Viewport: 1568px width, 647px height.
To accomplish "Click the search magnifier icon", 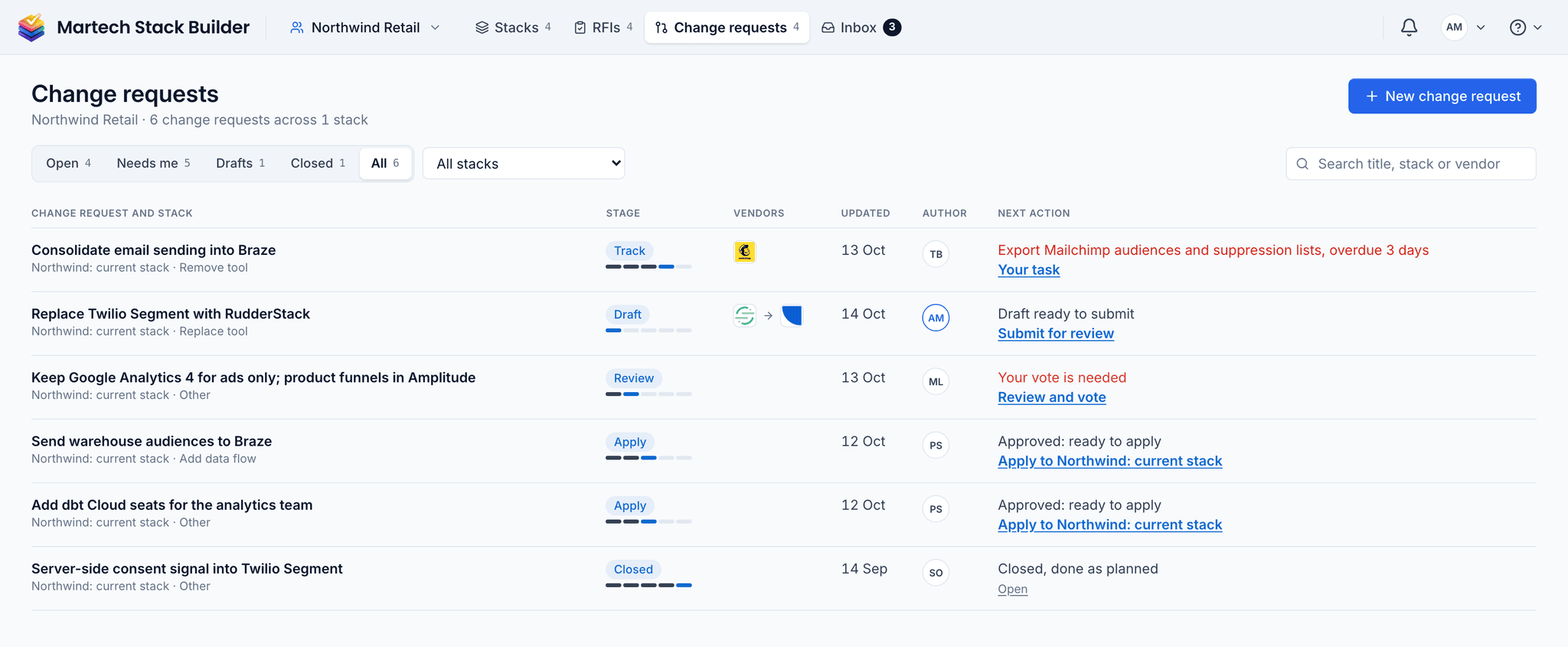I will 1302,164.
